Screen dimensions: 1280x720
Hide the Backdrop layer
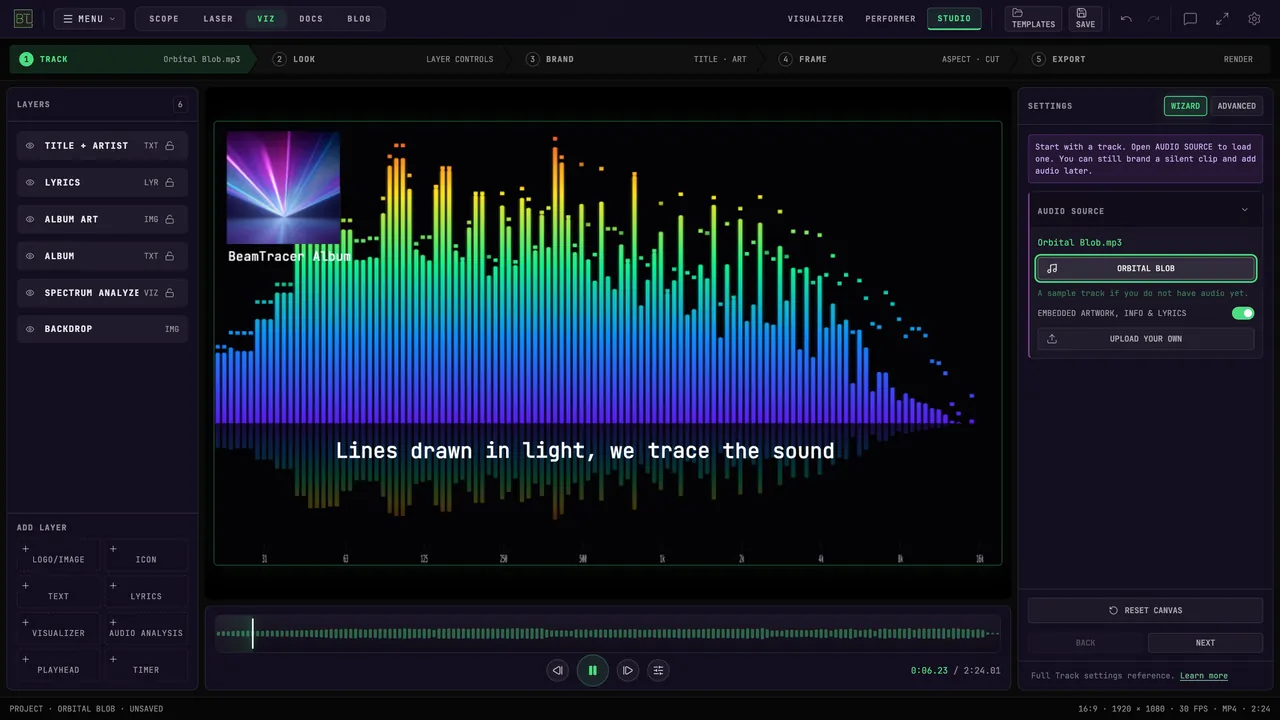30,329
